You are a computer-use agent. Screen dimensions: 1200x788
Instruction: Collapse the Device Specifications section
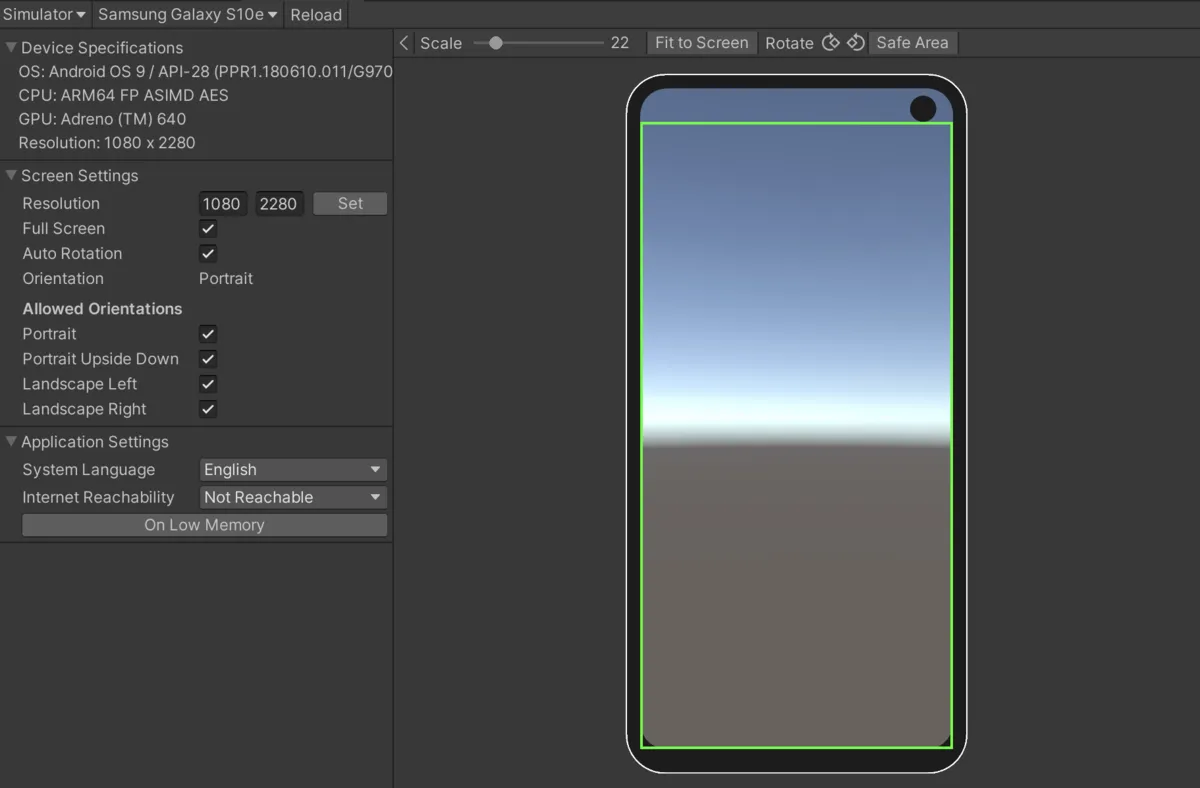point(11,48)
